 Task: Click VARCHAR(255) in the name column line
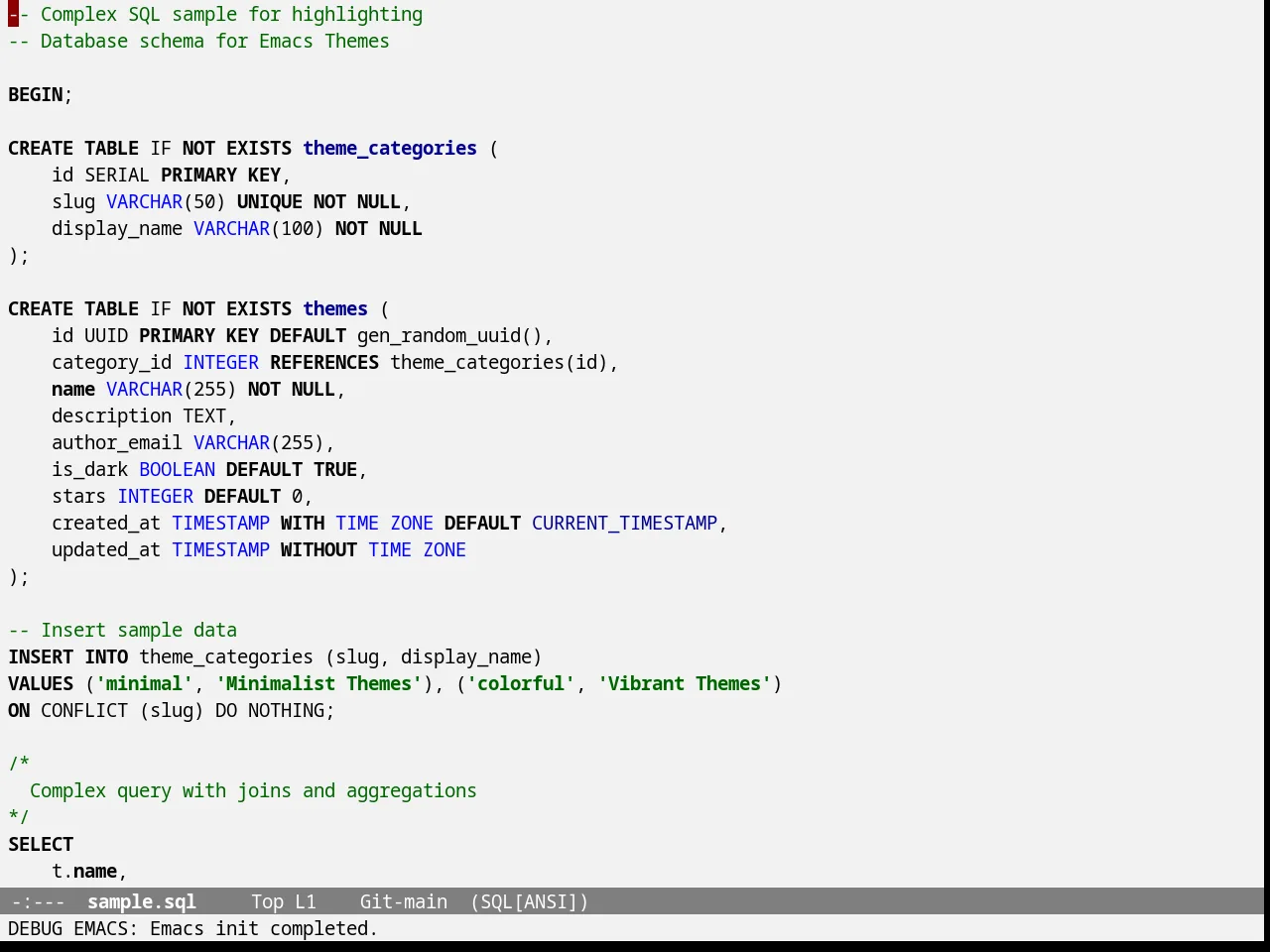click(x=172, y=389)
